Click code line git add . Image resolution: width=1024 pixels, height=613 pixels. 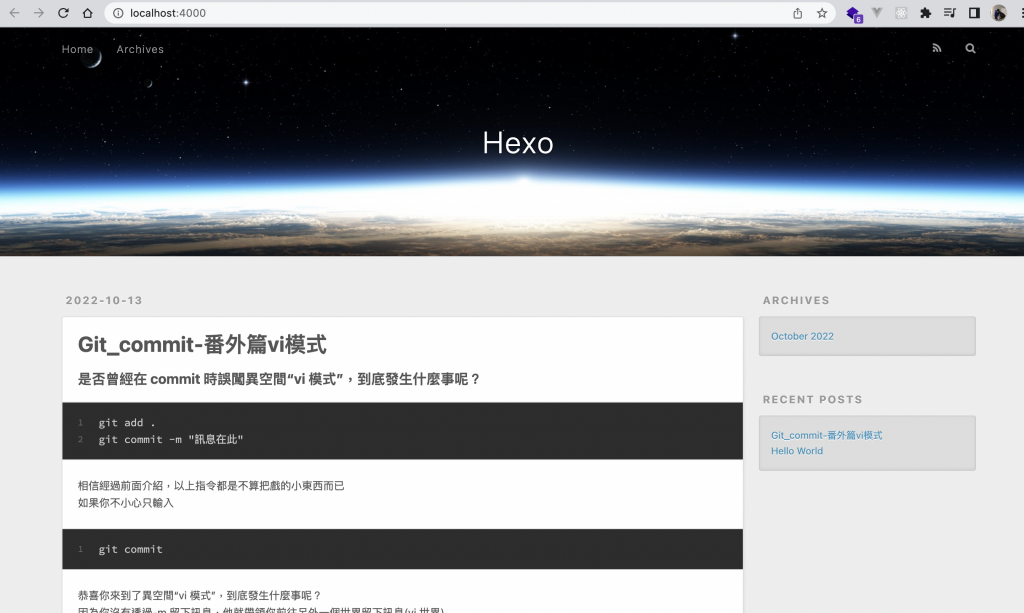(127, 423)
